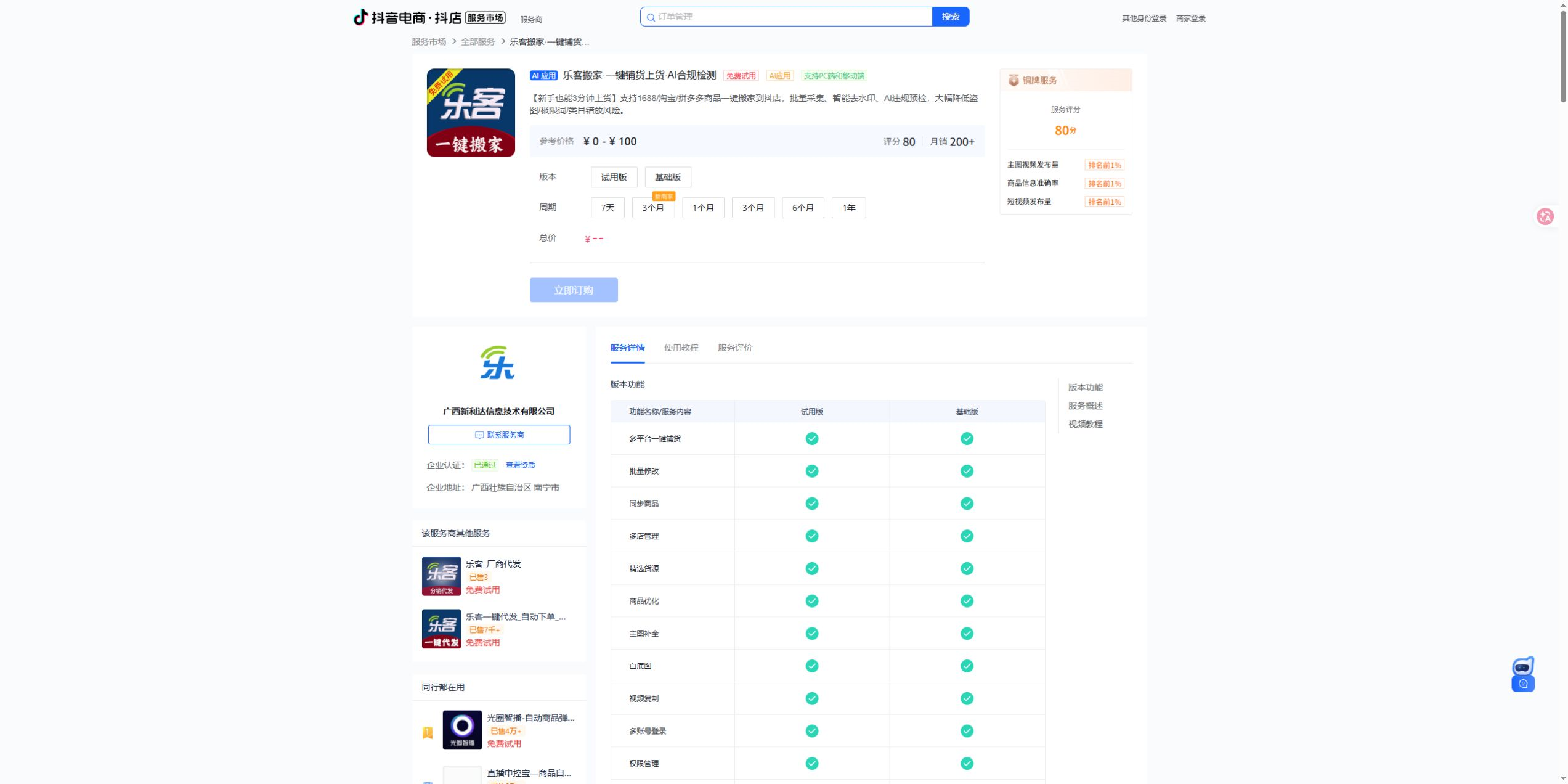Viewport: 1568px width, 784px height.
Task: Click 权限管理 checkmark in 基础版 column
Action: click(967, 763)
